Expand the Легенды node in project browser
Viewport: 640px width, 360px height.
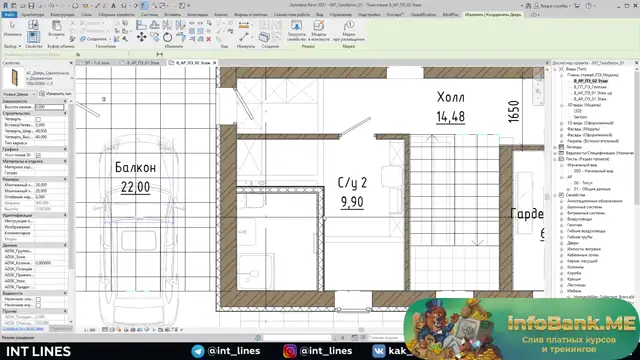(x=556, y=147)
